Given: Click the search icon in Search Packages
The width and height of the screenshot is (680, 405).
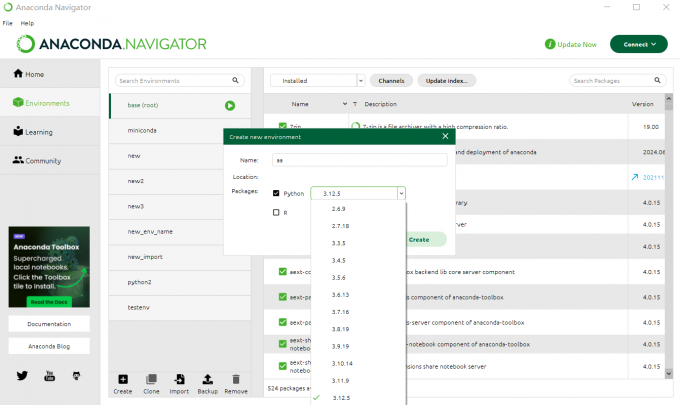Looking at the screenshot, I should 657,80.
